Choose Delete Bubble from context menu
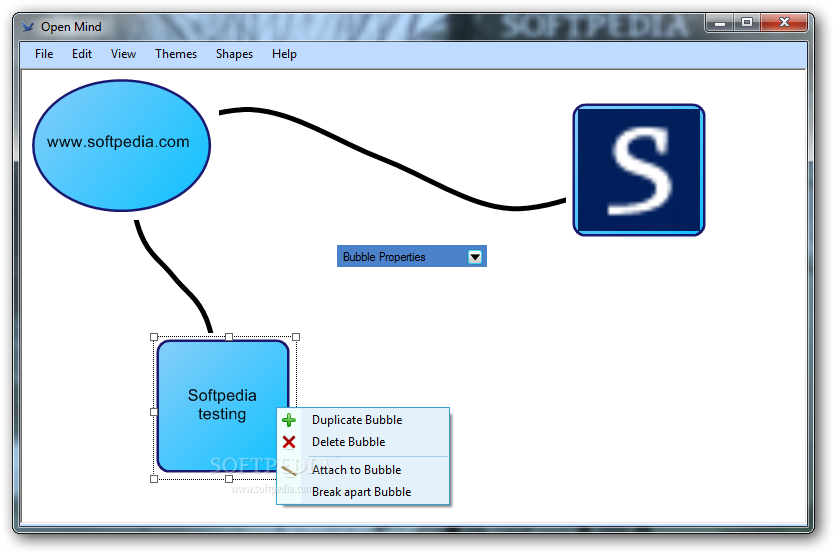The width and height of the screenshot is (835, 554). 363,442
